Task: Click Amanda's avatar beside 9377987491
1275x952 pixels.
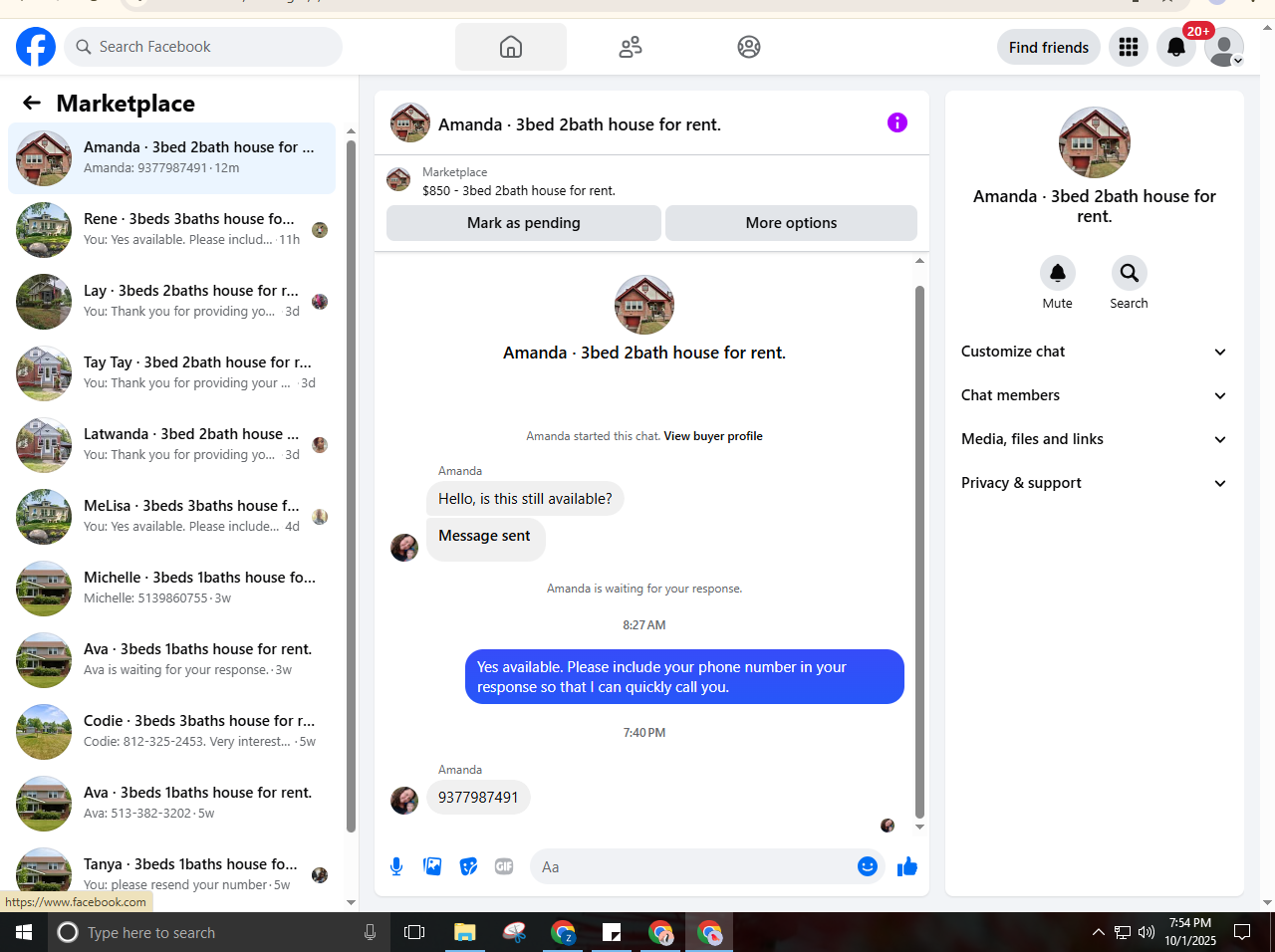Action: [x=404, y=800]
